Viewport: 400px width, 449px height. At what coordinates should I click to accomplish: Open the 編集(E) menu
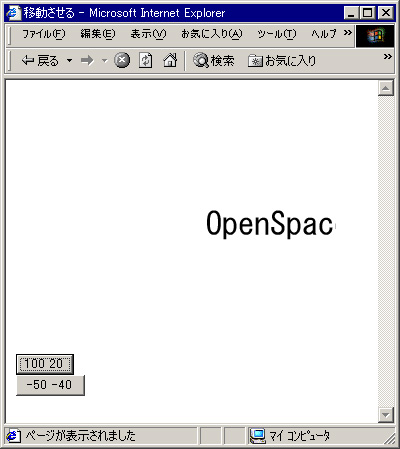click(98, 34)
